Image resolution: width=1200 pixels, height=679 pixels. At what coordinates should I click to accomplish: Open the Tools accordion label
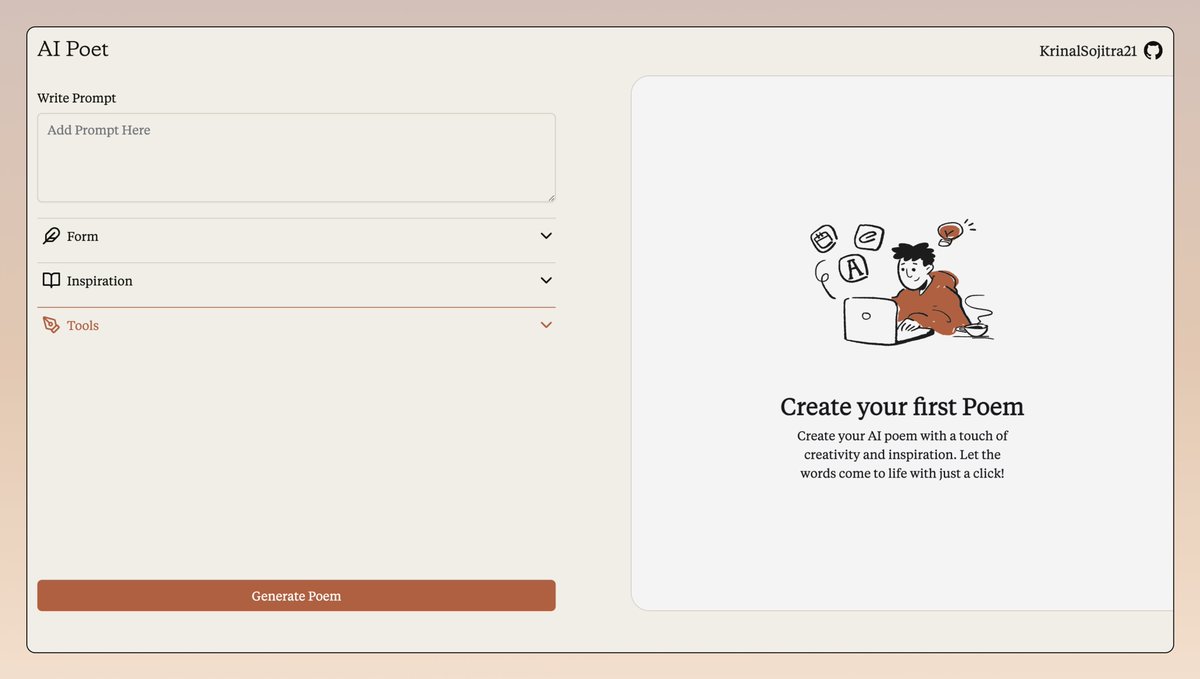tap(83, 325)
